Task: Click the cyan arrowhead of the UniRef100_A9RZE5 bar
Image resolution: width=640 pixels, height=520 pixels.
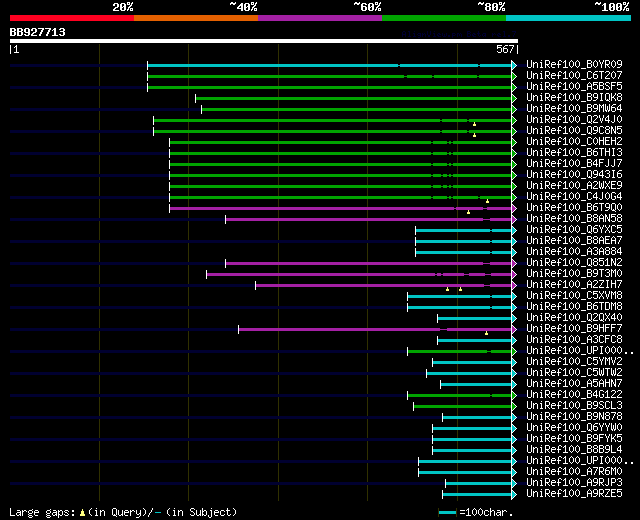Action: [x=514, y=495]
